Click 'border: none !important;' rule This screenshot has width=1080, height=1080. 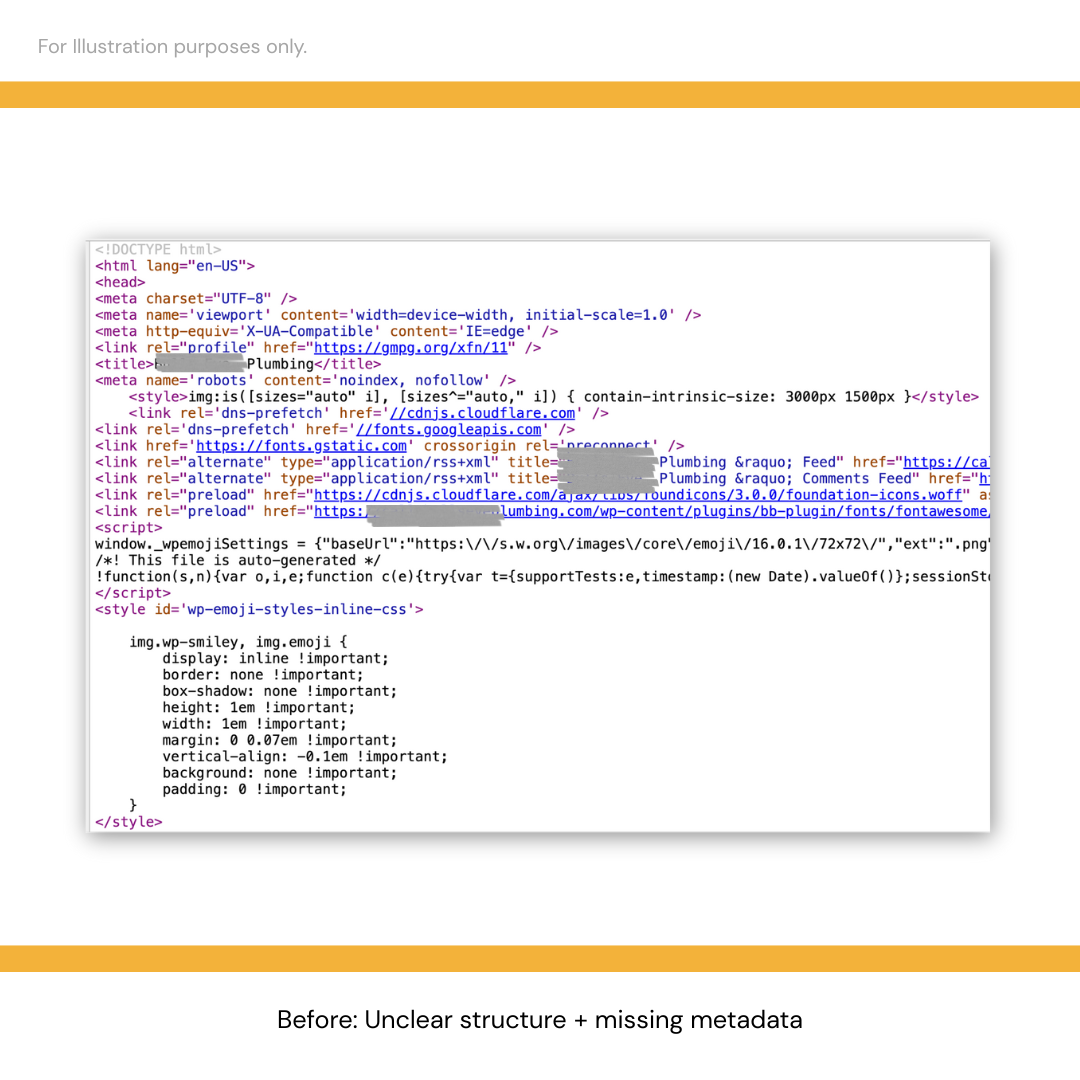click(x=263, y=676)
